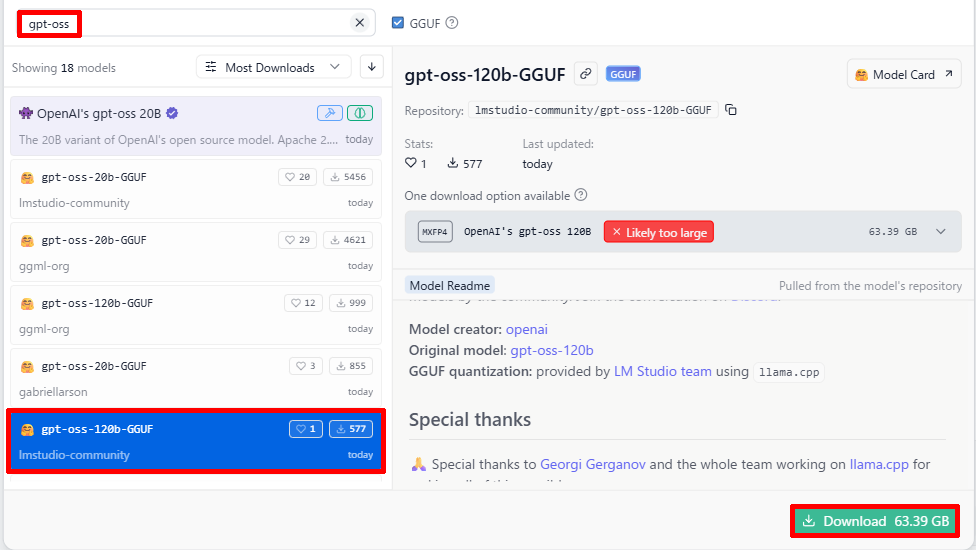Select gabriellarson gpt-oss-20b-GGUF entry
This screenshot has height=550, width=976.
click(x=196, y=378)
